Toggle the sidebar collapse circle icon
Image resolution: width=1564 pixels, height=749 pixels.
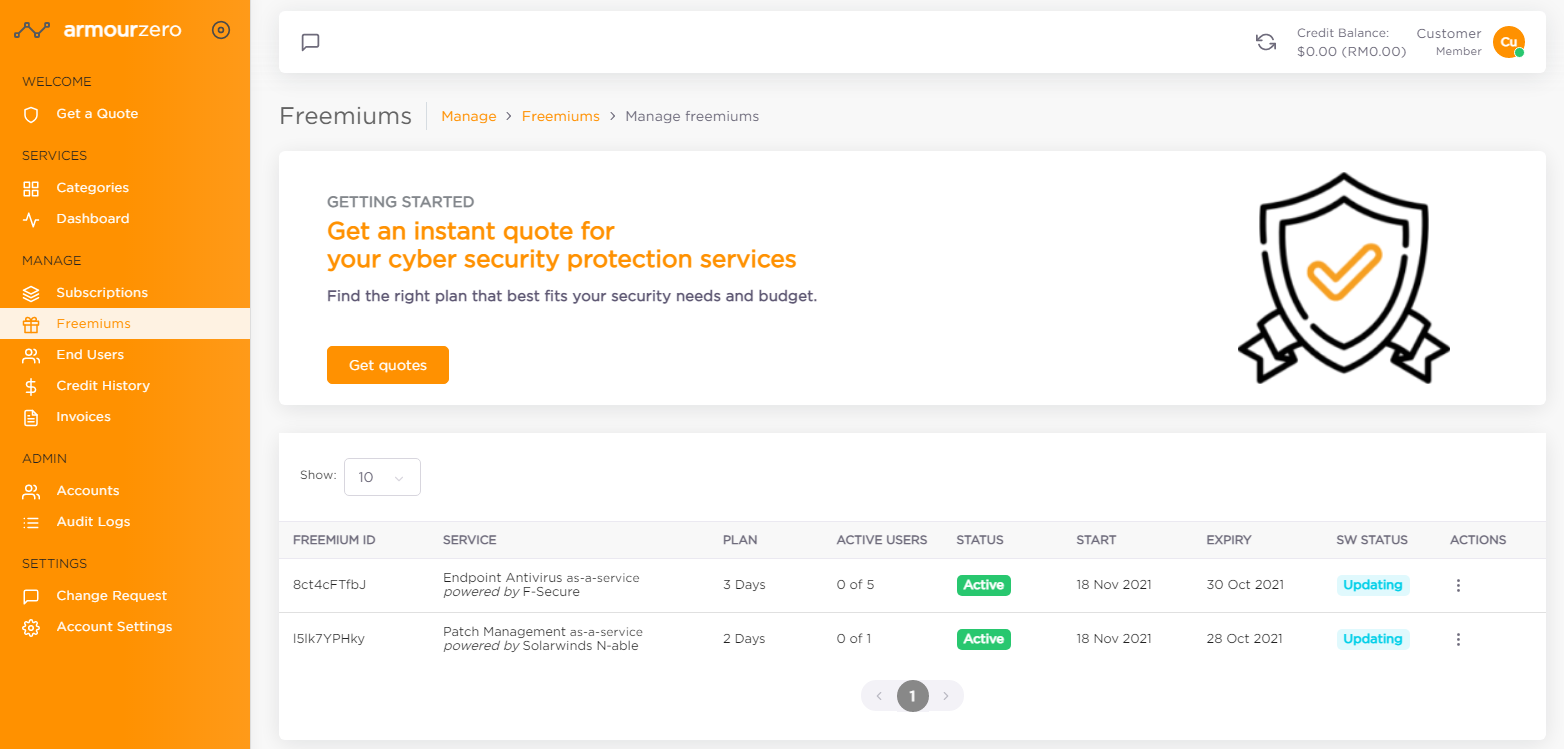pyautogui.click(x=222, y=30)
